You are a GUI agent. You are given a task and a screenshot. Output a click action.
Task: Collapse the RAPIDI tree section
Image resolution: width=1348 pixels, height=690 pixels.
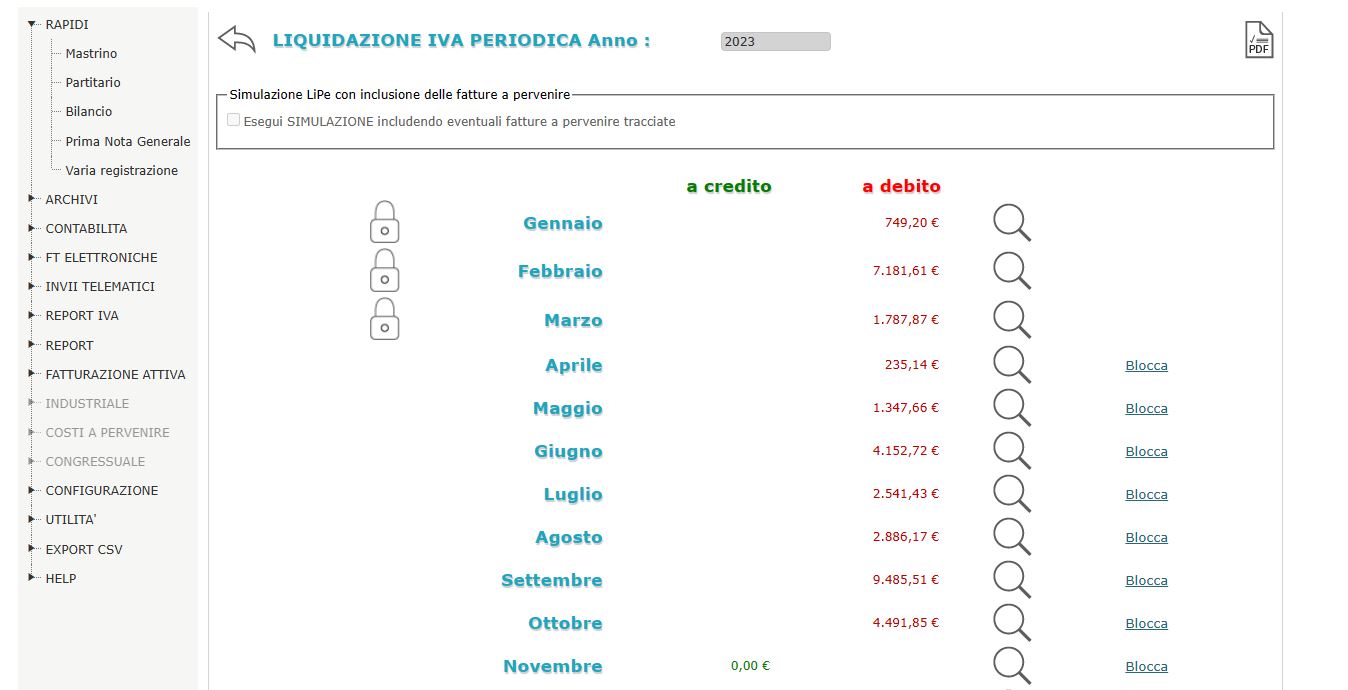click(33, 24)
